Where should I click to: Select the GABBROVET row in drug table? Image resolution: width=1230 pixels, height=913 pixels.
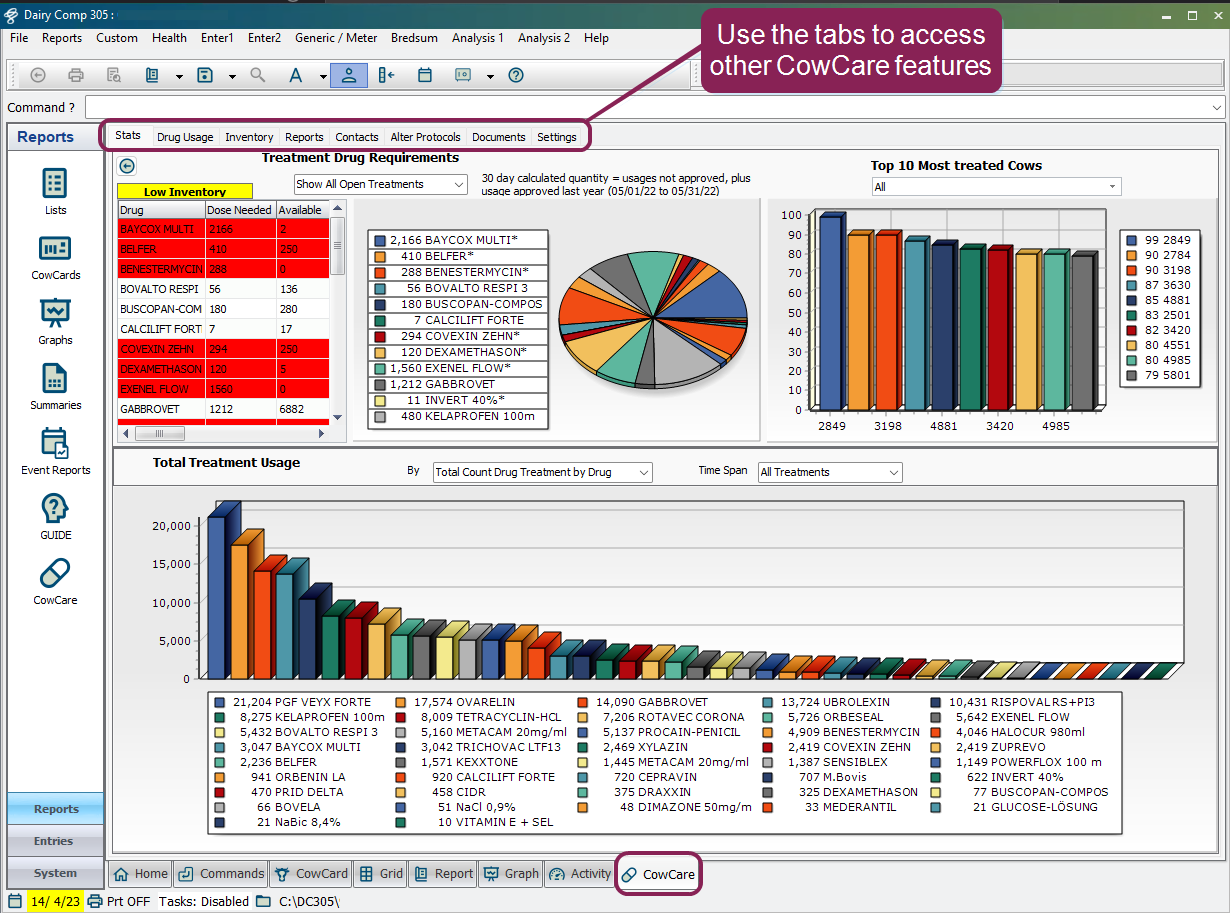tap(224, 409)
